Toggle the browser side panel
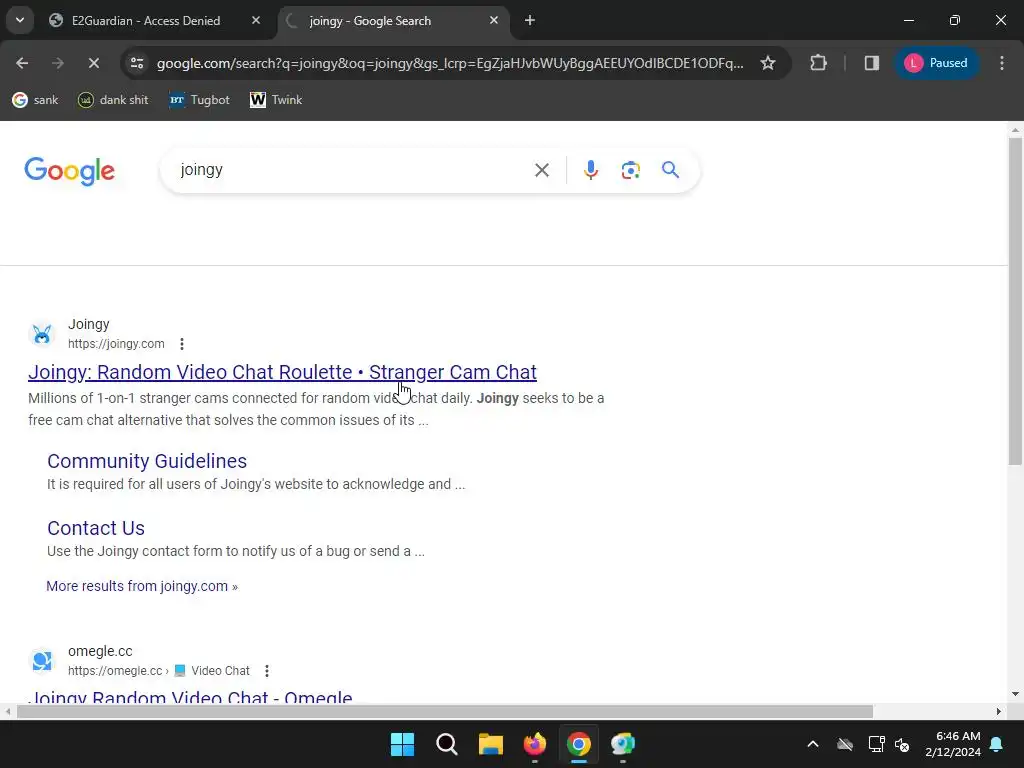Screen dimensions: 1024x768 pyautogui.click(x=871, y=63)
